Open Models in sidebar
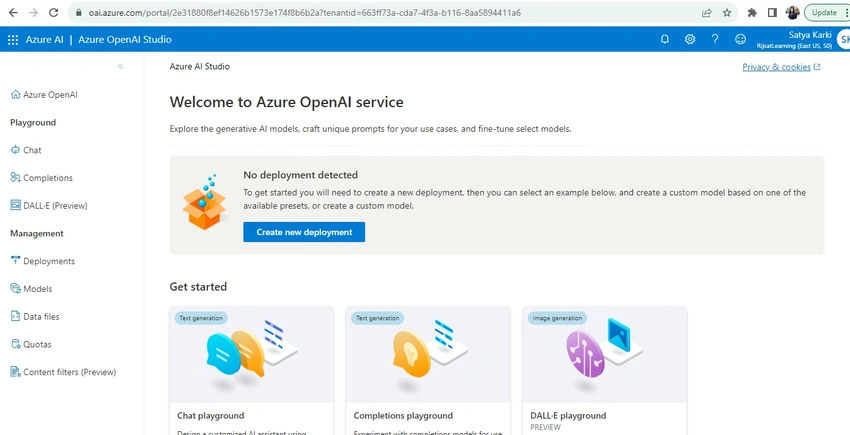The image size is (850, 435). pos(31,289)
